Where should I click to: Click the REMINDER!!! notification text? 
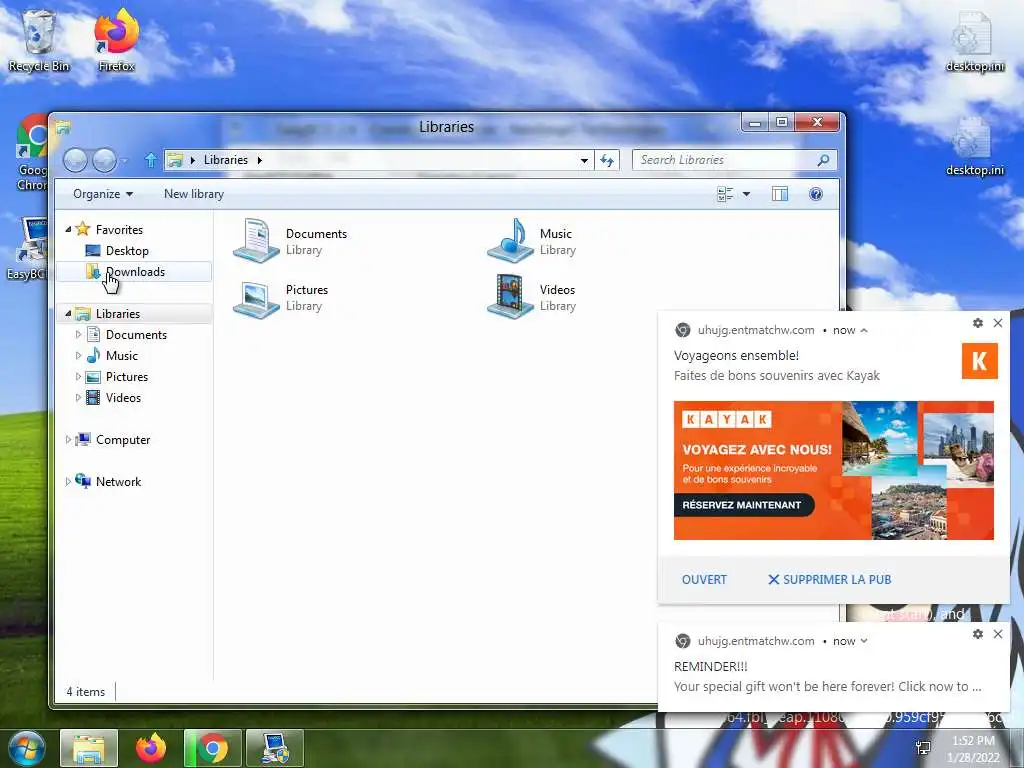[711, 666]
